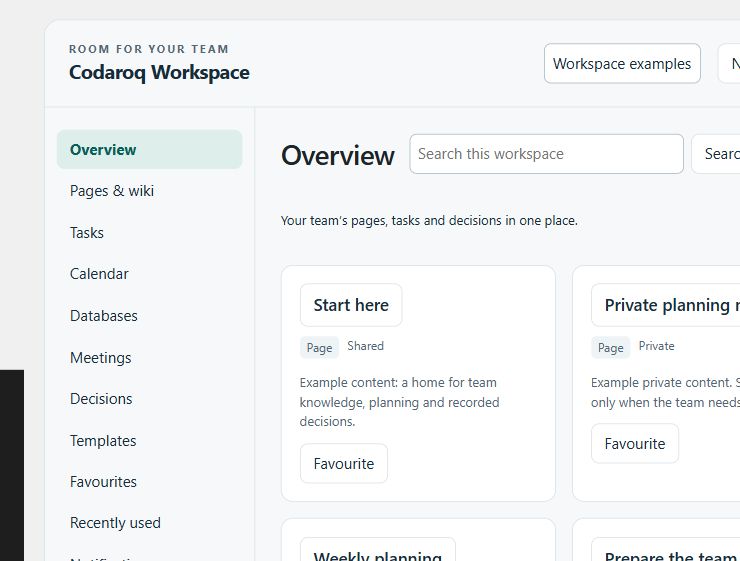Open the Workspace examples button
This screenshot has height=561, width=740.
pyautogui.click(x=622, y=64)
